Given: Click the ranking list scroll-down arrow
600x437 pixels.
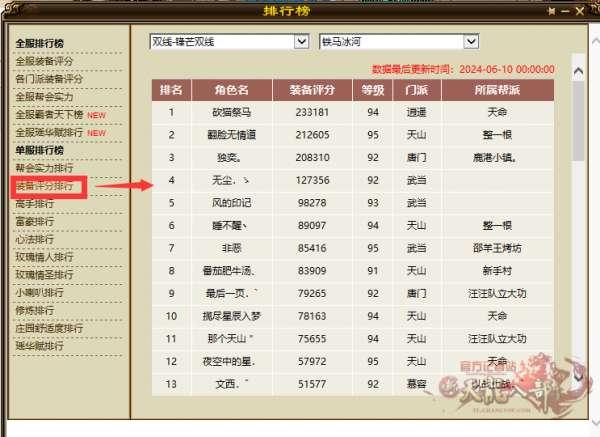Looking at the screenshot, I should [579, 378].
